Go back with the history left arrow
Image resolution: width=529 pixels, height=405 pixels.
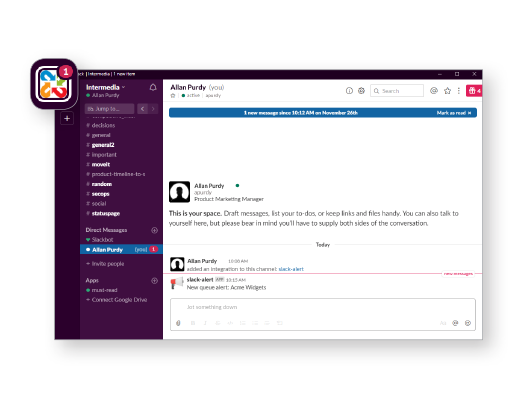(x=142, y=109)
